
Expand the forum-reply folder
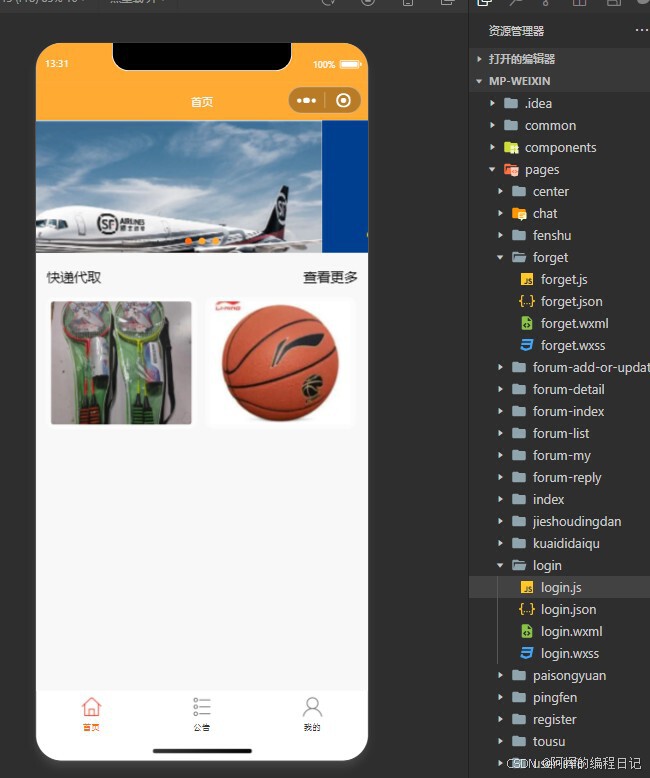coord(559,477)
